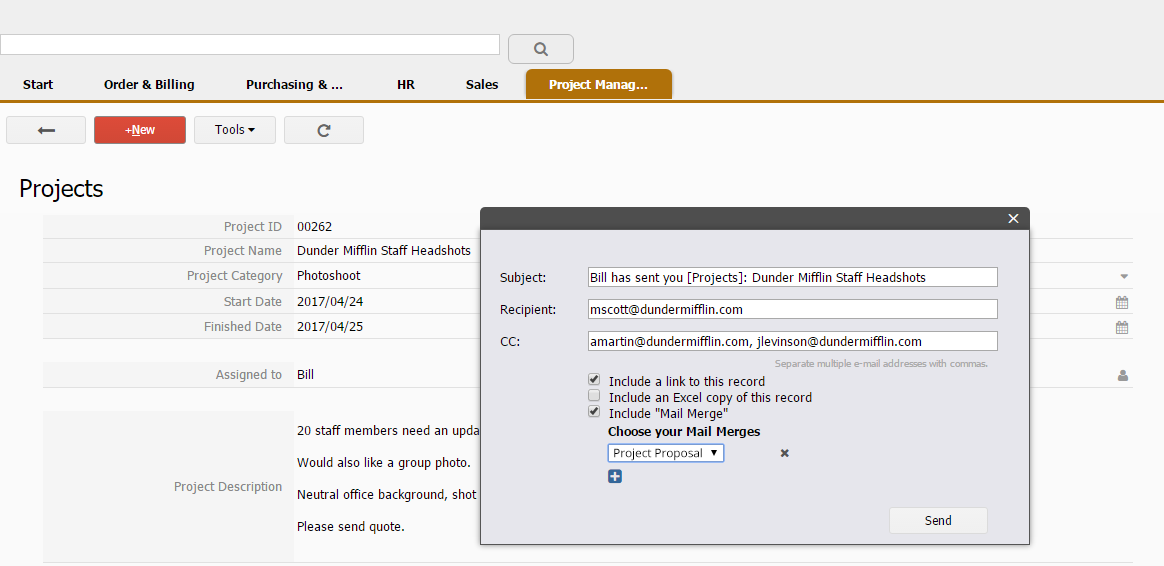Remove the Project Proposal mail merge
This screenshot has width=1164, height=566.
pos(785,453)
